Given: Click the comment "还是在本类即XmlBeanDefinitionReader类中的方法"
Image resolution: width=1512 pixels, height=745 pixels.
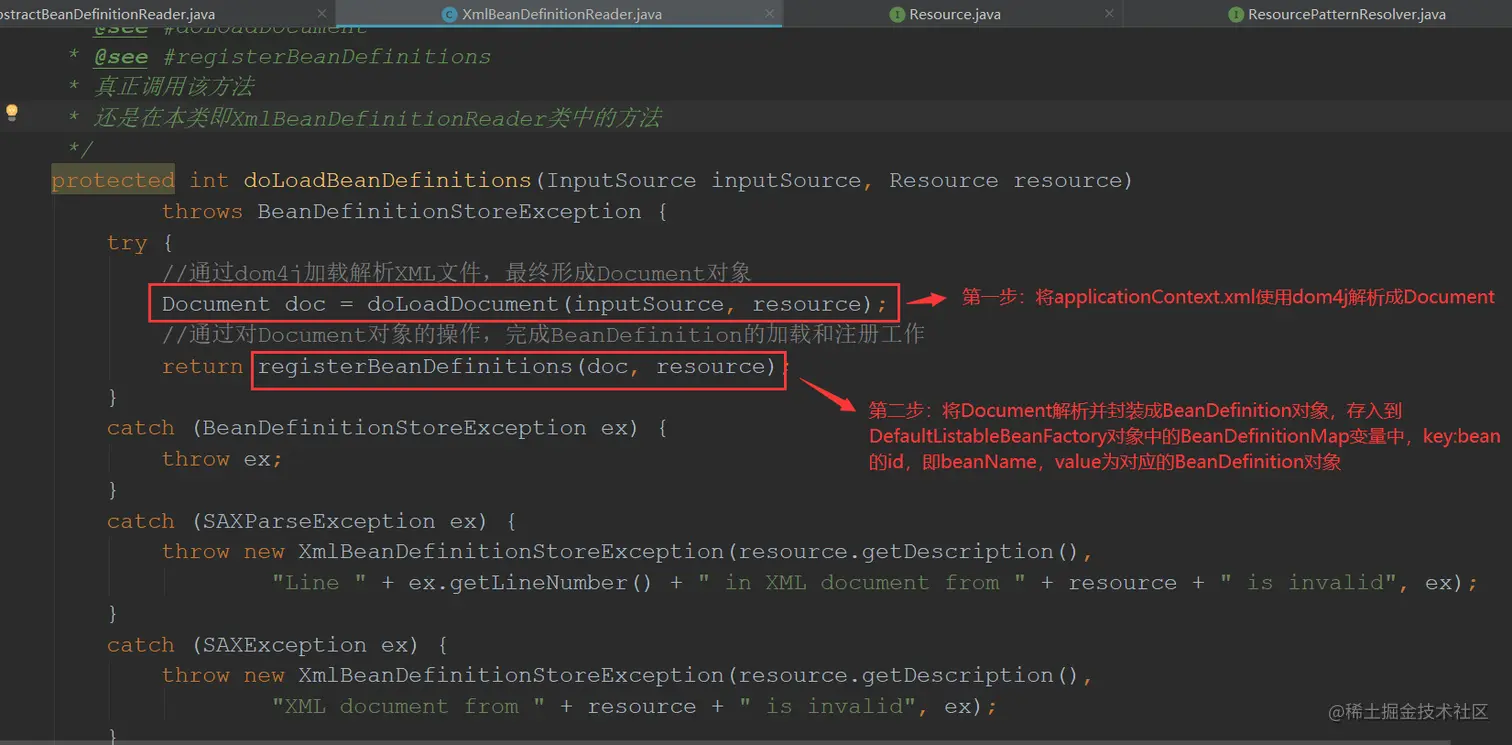Looking at the screenshot, I should (378, 118).
